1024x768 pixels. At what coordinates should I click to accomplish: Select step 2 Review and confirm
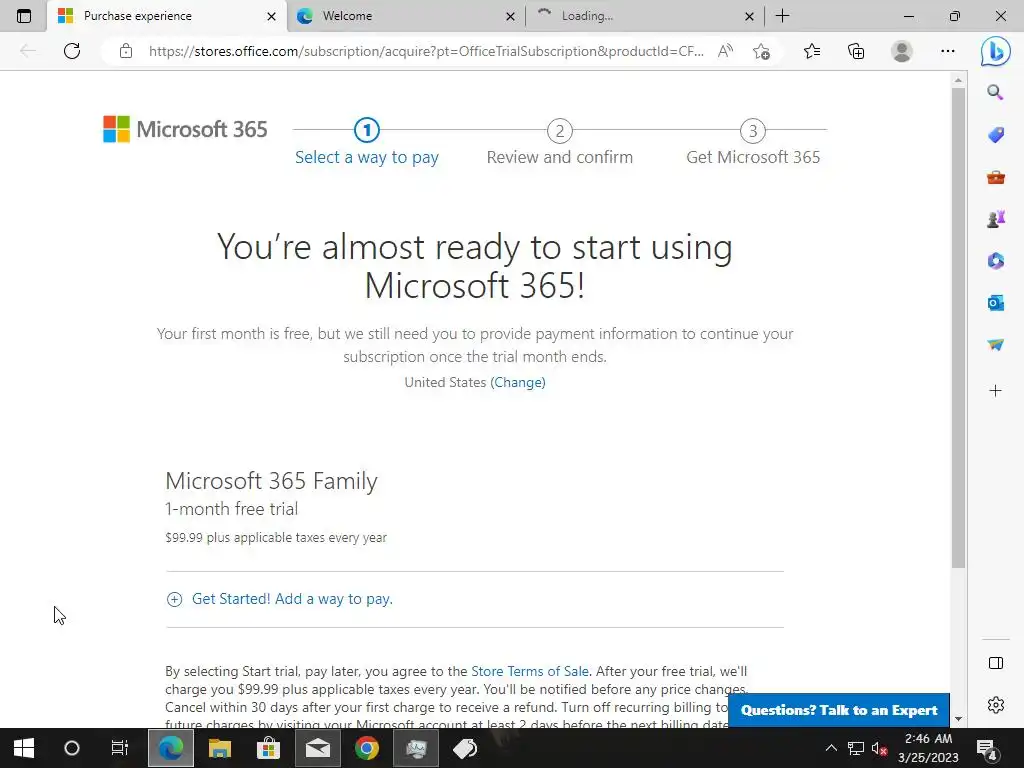[x=560, y=142]
